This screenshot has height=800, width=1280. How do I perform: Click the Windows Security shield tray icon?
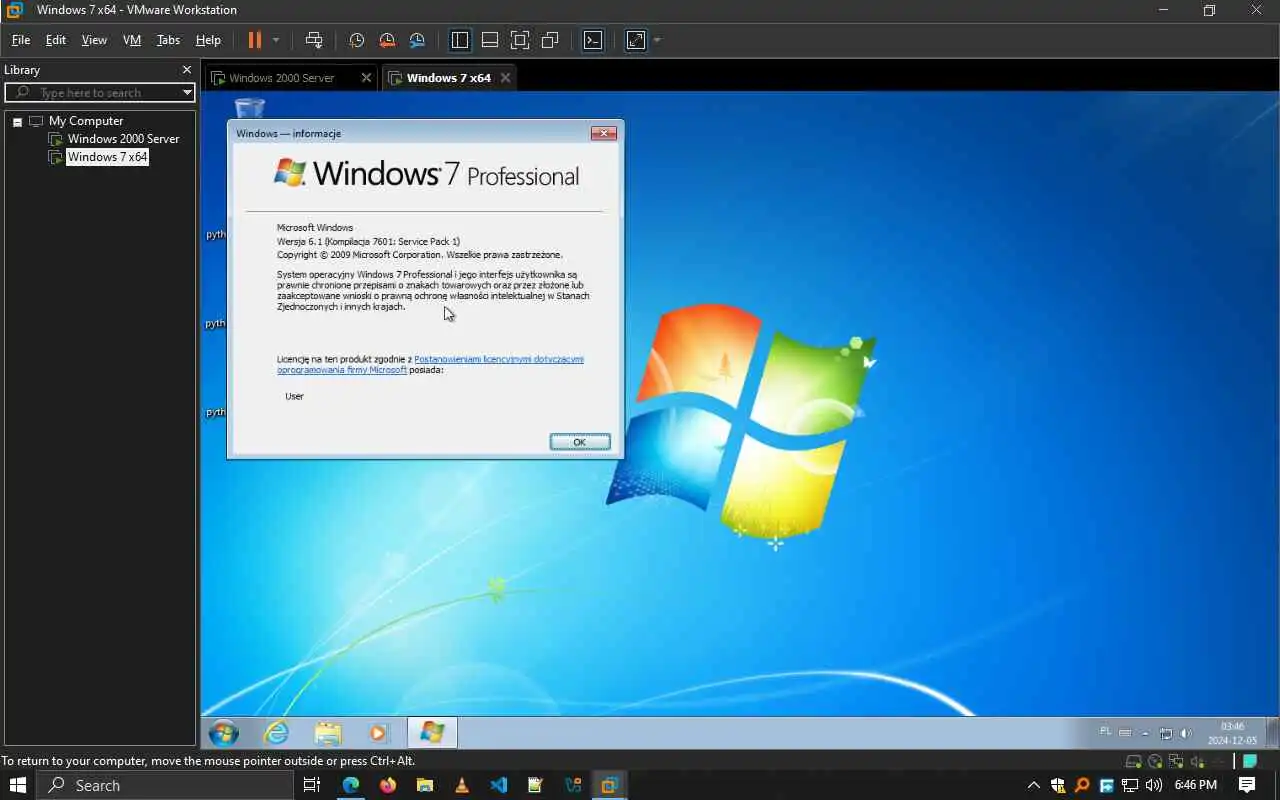point(1058,785)
